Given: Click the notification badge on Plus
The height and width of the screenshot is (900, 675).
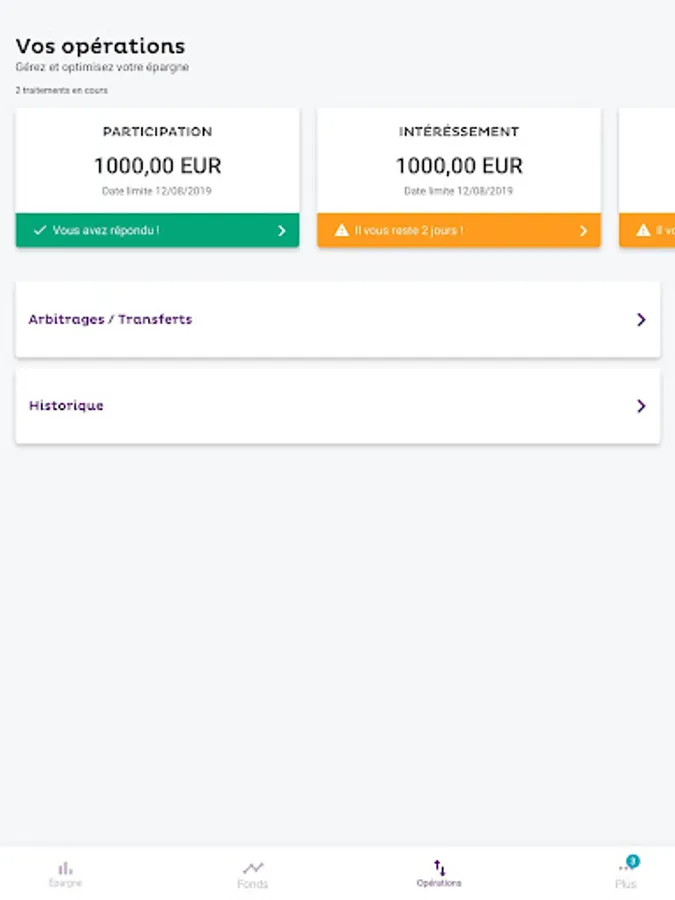Looking at the screenshot, I should [x=633, y=861].
